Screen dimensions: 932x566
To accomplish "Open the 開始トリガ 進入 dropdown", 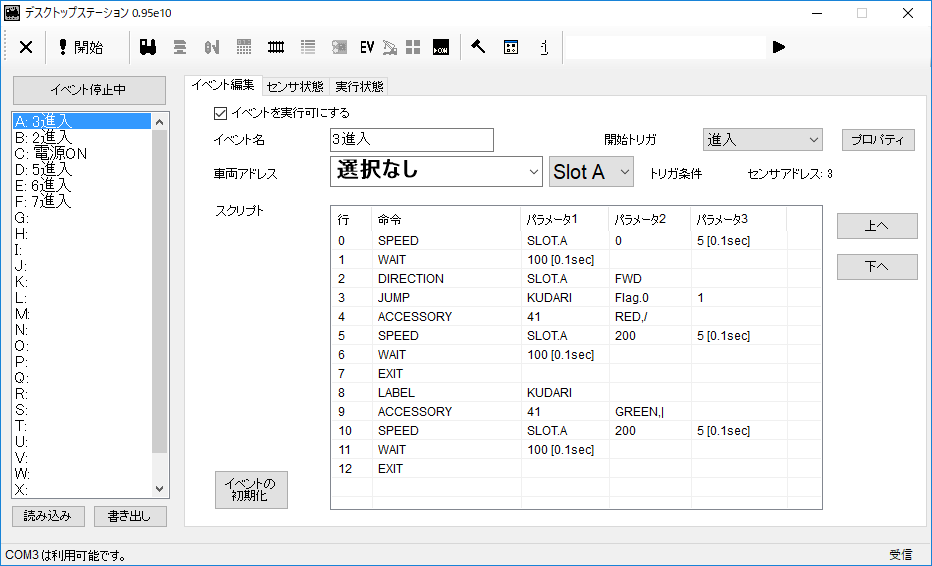I will (x=763, y=140).
